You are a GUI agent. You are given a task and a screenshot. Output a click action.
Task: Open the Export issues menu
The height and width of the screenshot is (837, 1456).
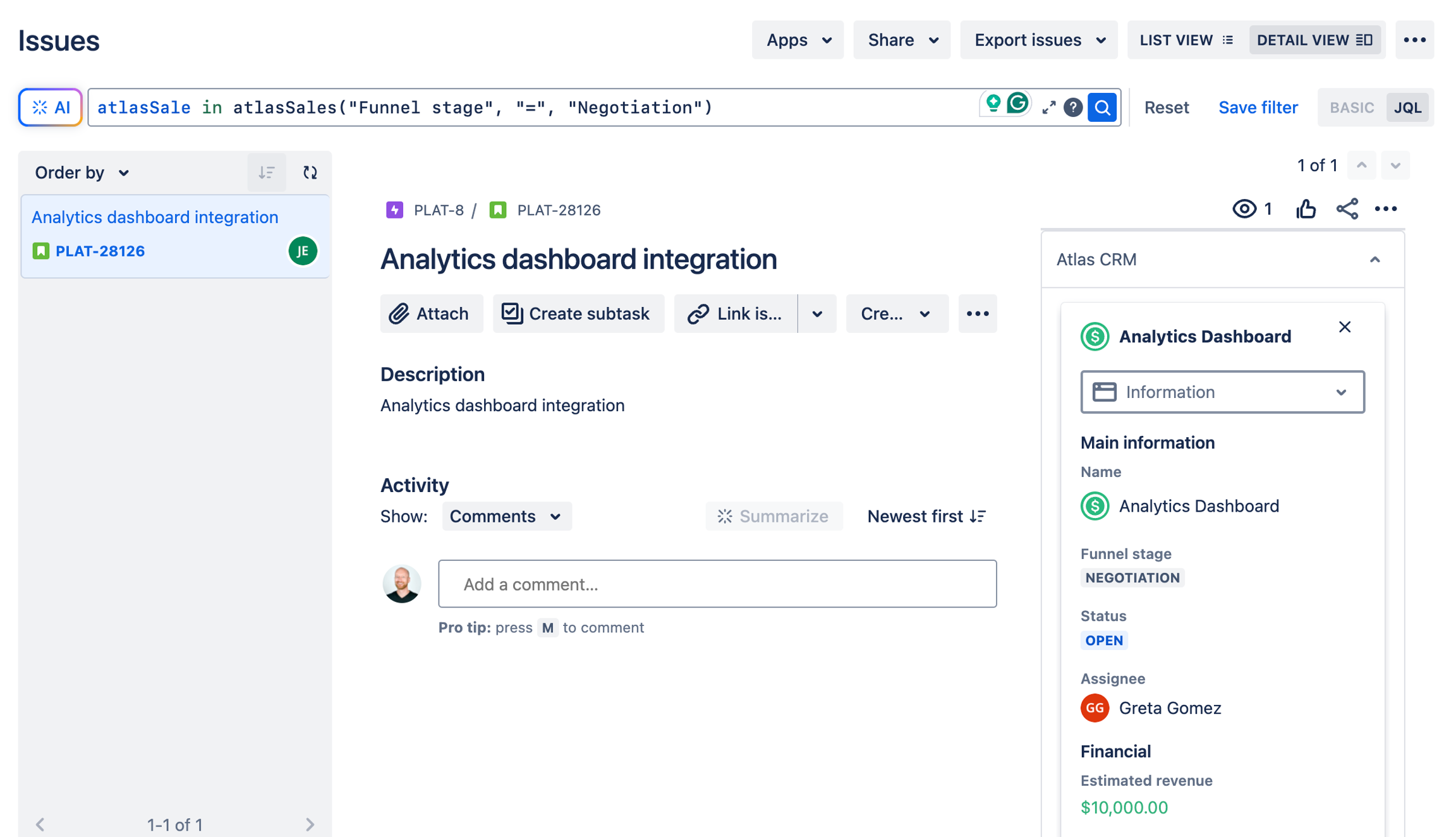pos(1039,40)
